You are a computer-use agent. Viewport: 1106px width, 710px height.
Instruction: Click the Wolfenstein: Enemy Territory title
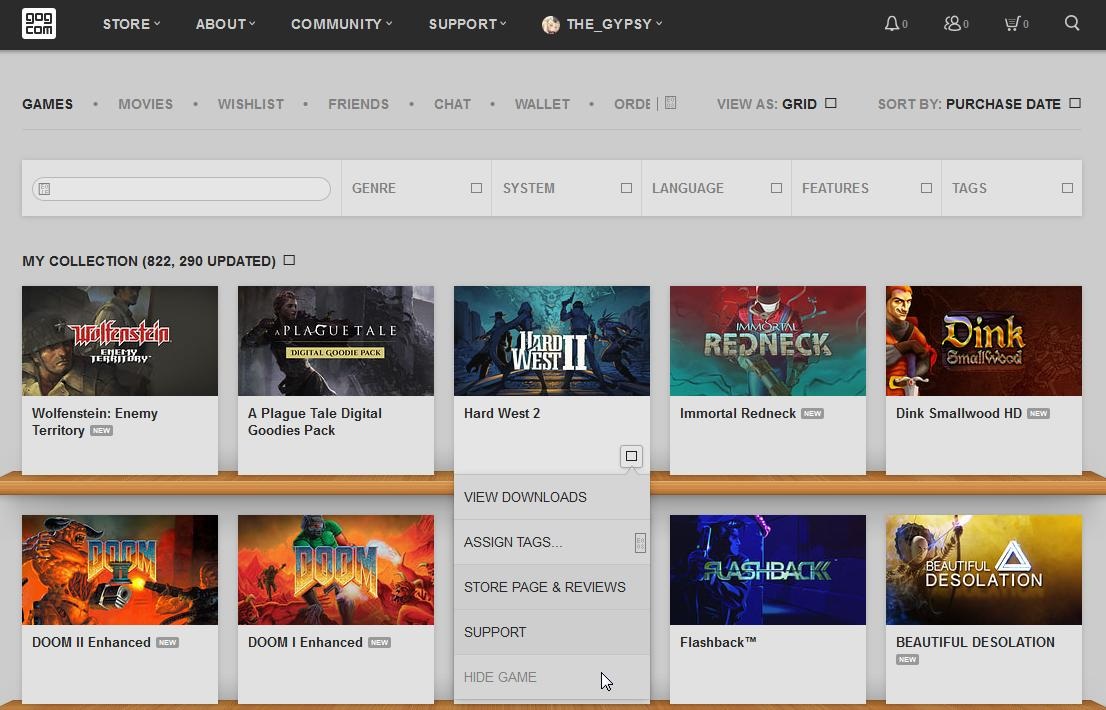point(95,422)
